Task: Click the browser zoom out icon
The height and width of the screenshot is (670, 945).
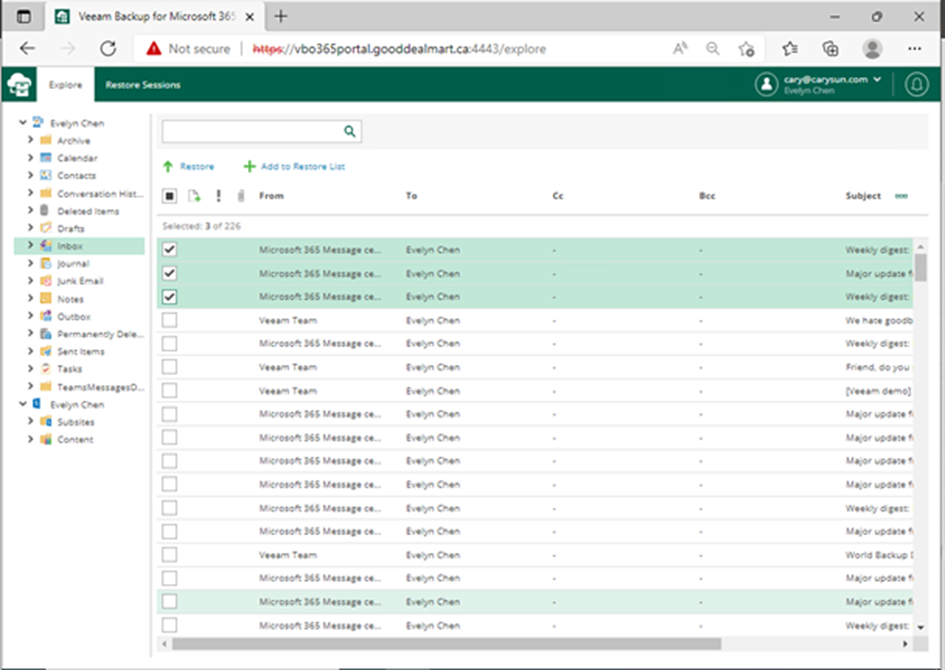Action: (713, 49)
